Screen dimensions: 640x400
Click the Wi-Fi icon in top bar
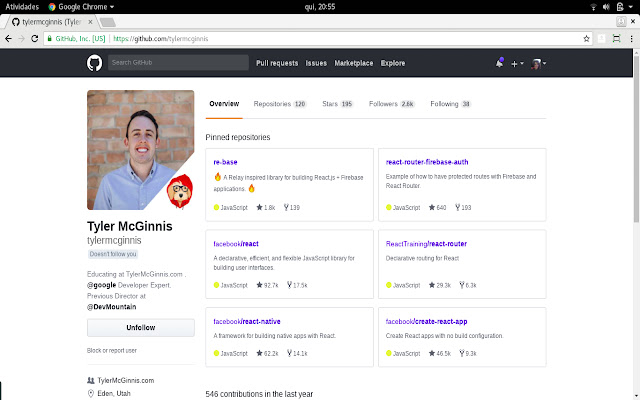[x=593, y=7]
